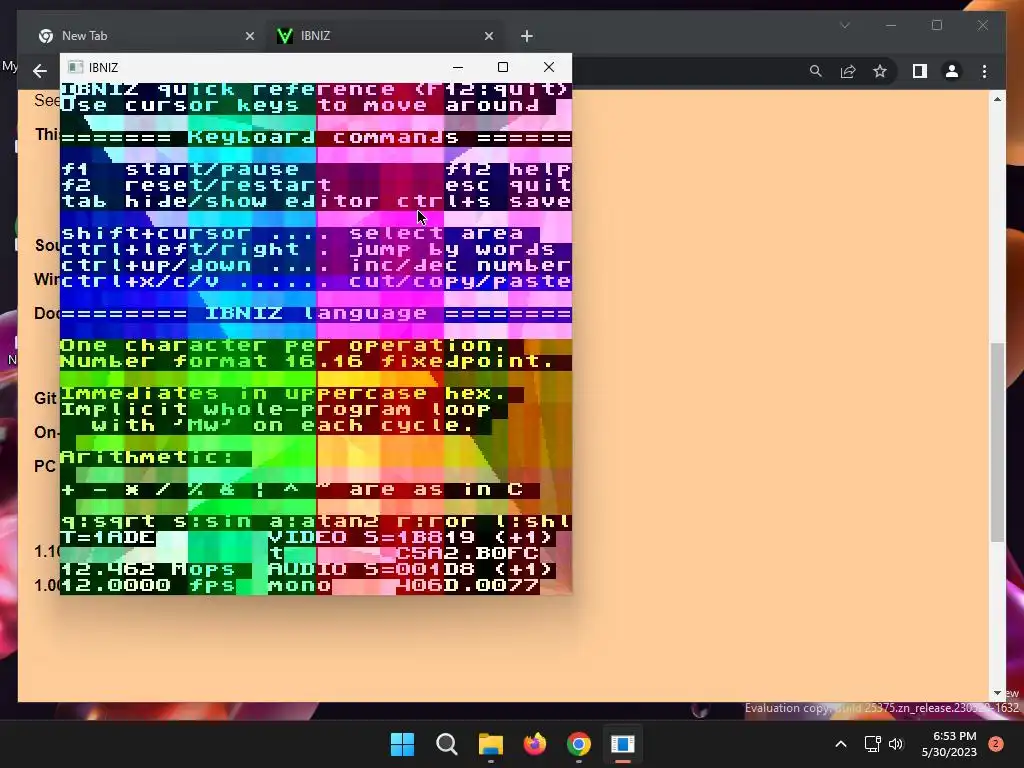Go back with the browser back arrow
Viewport: 1024px width, 768px height.
click(40, 71)
